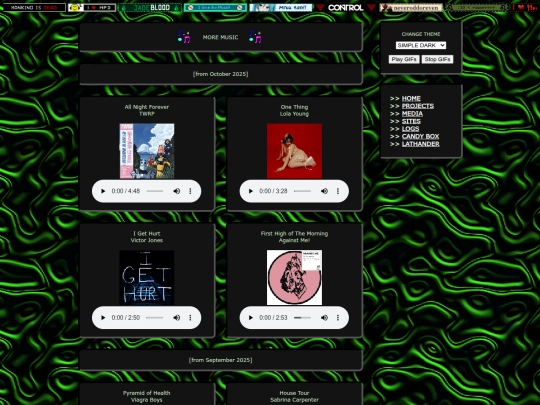This screenshot has height=405, width=540.
Task: Open the MEDIA link
Action: (x=412, y=114)
